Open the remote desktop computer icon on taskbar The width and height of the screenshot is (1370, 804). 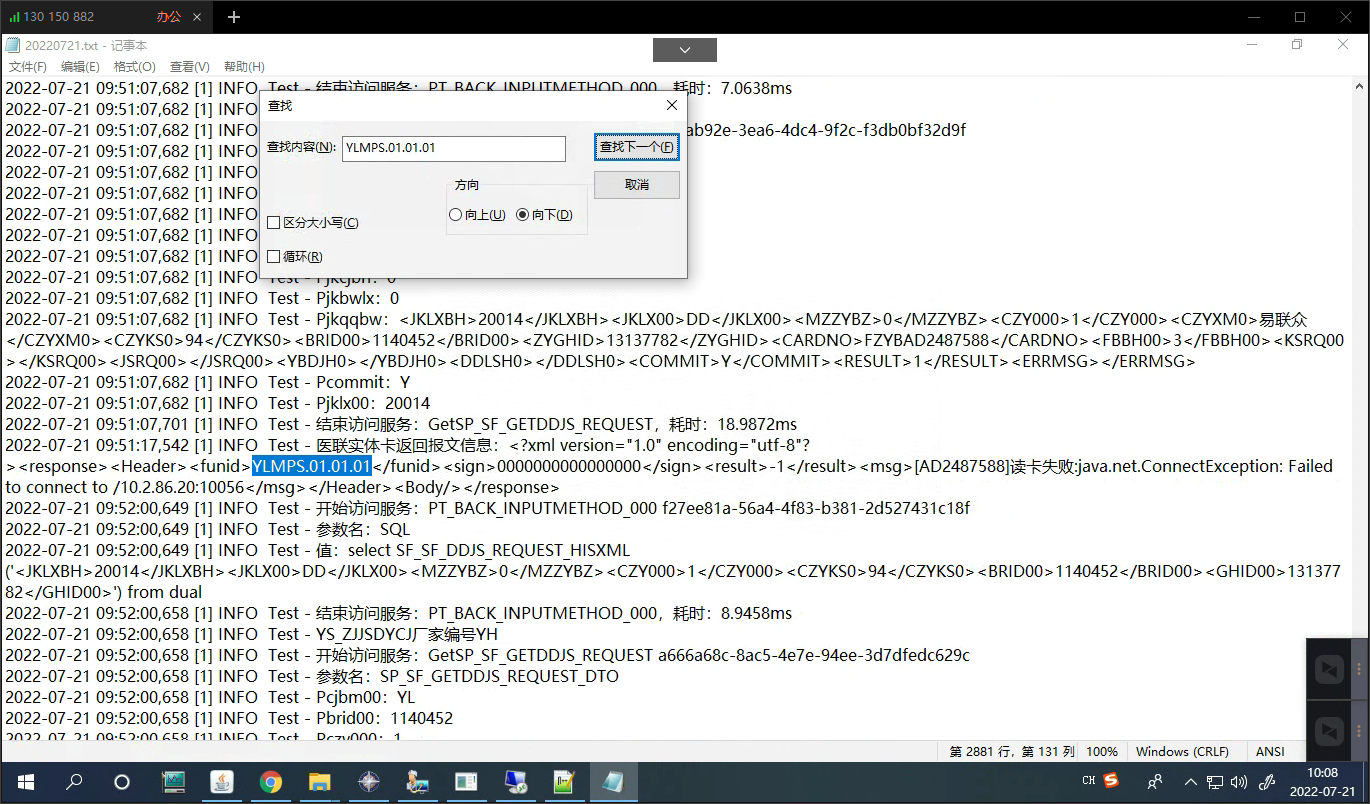[x=515, y=781]
